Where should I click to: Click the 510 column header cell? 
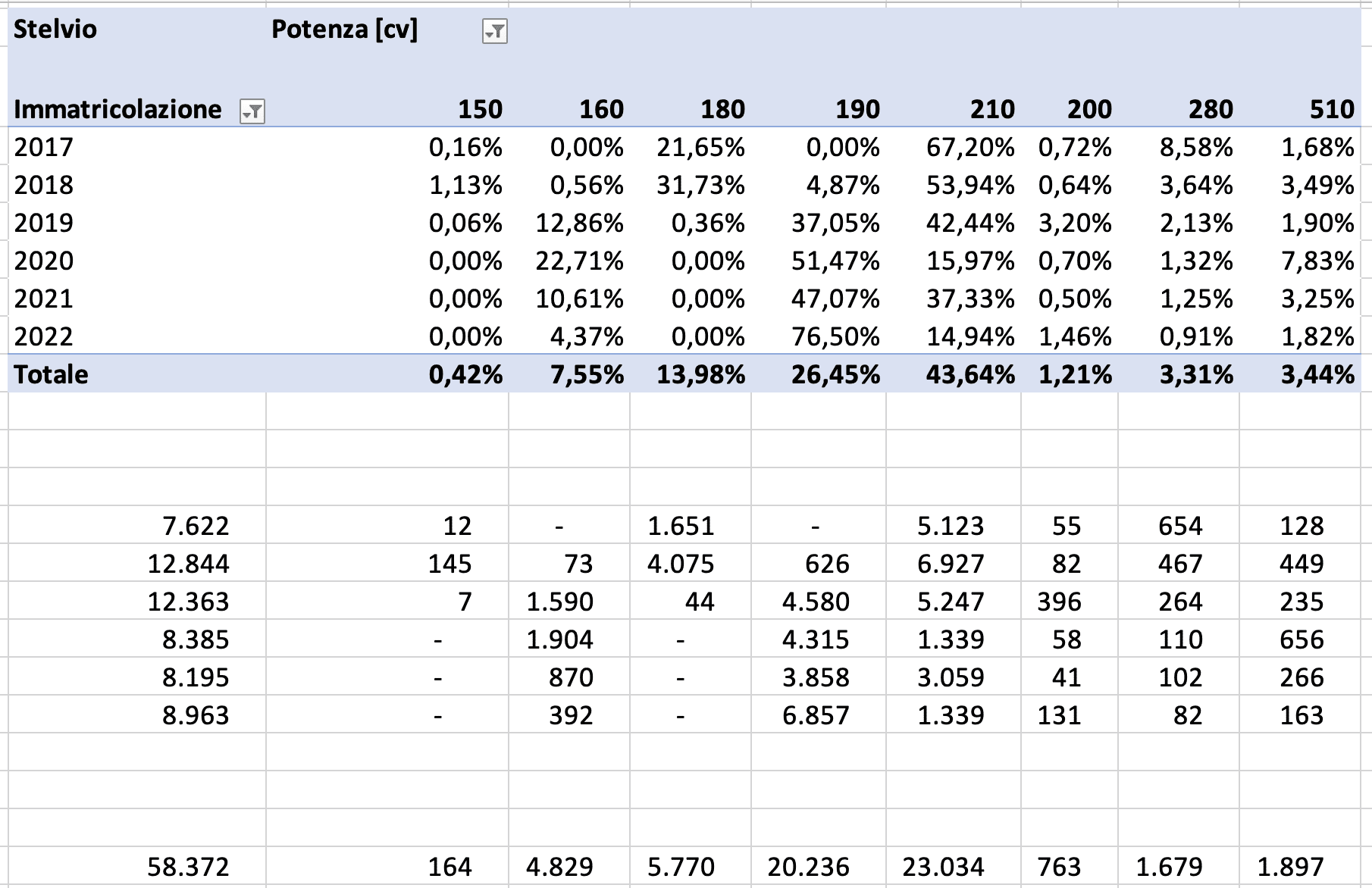[1331, 109]
